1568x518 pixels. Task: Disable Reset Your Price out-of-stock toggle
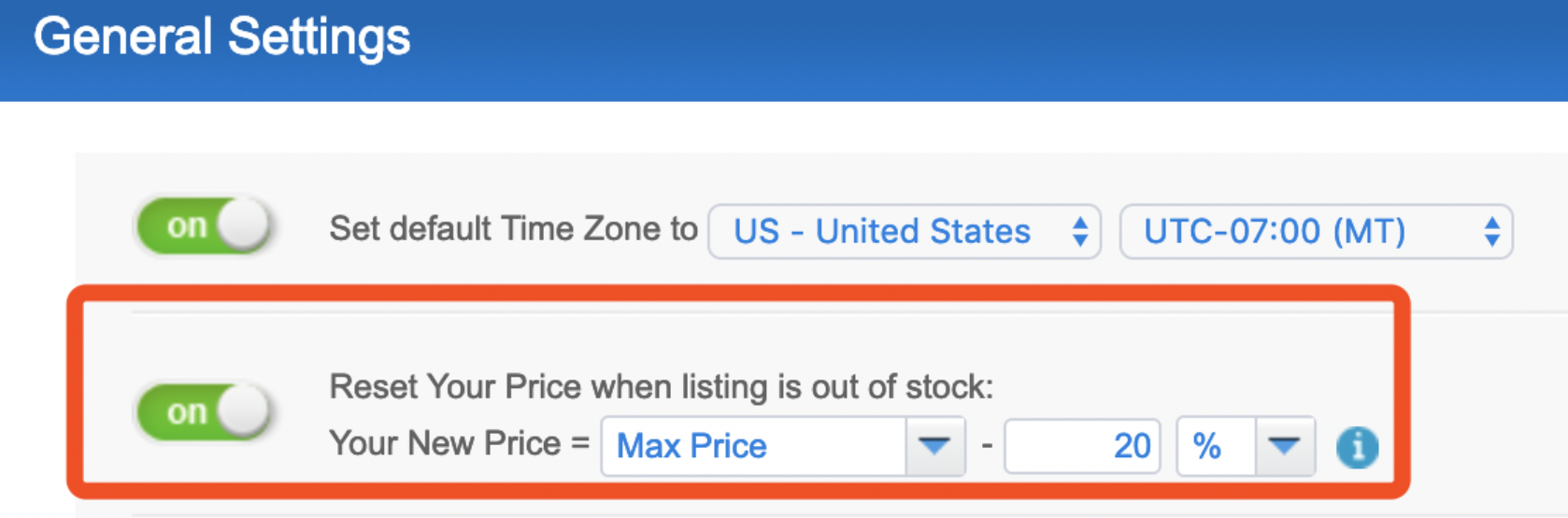(204, 411)
